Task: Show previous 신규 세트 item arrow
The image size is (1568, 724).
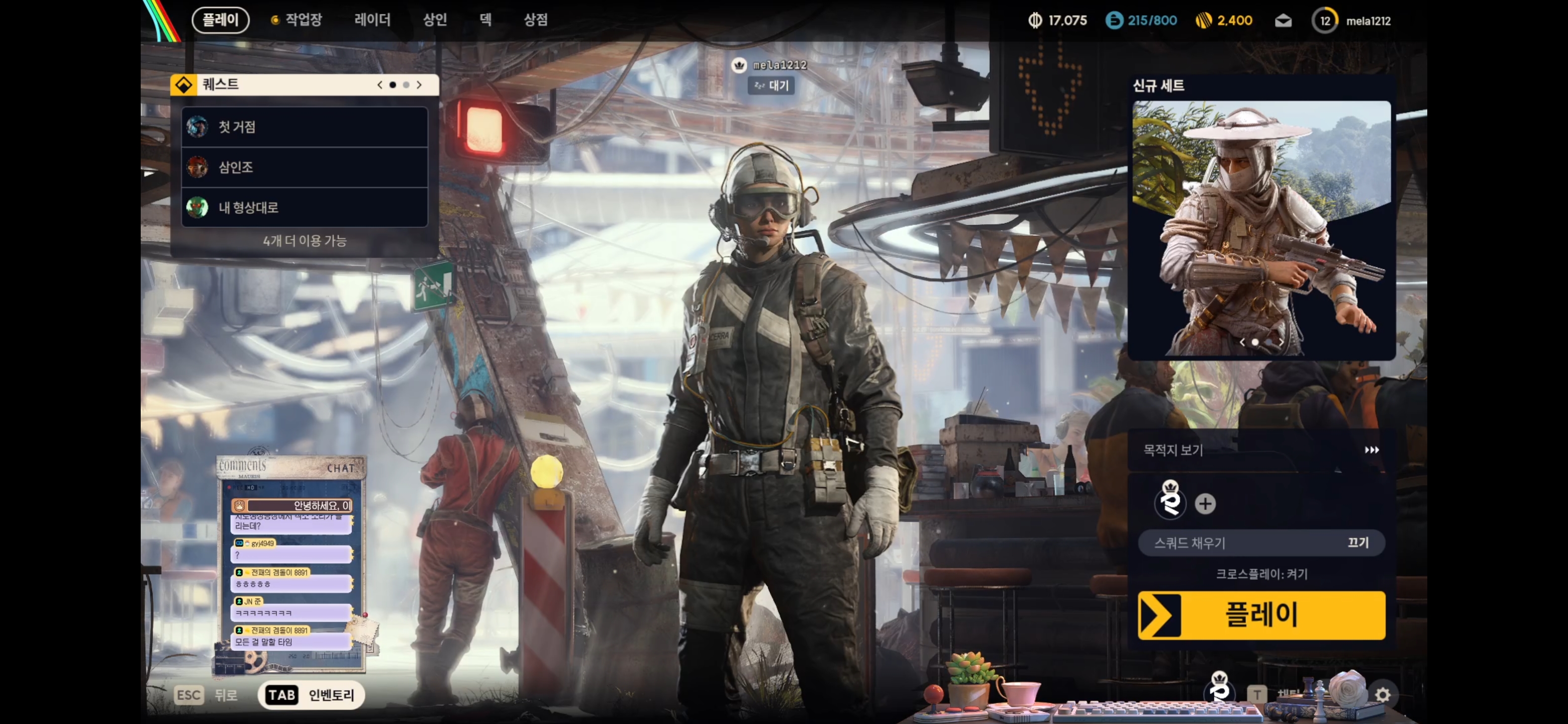Action: pyautogui.click(x=1242, y=342)
